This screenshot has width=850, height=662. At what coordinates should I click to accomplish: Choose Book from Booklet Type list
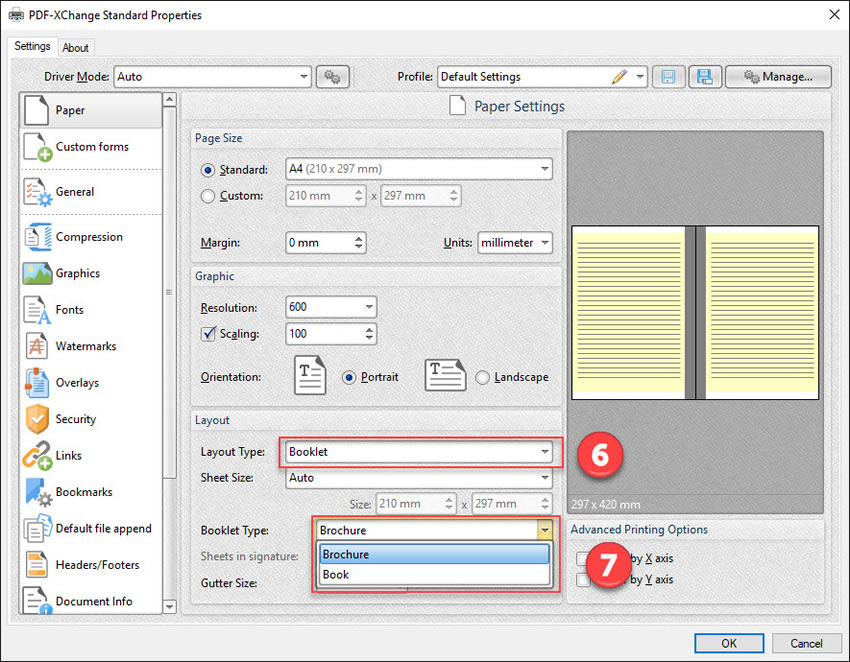coord(434,575)
